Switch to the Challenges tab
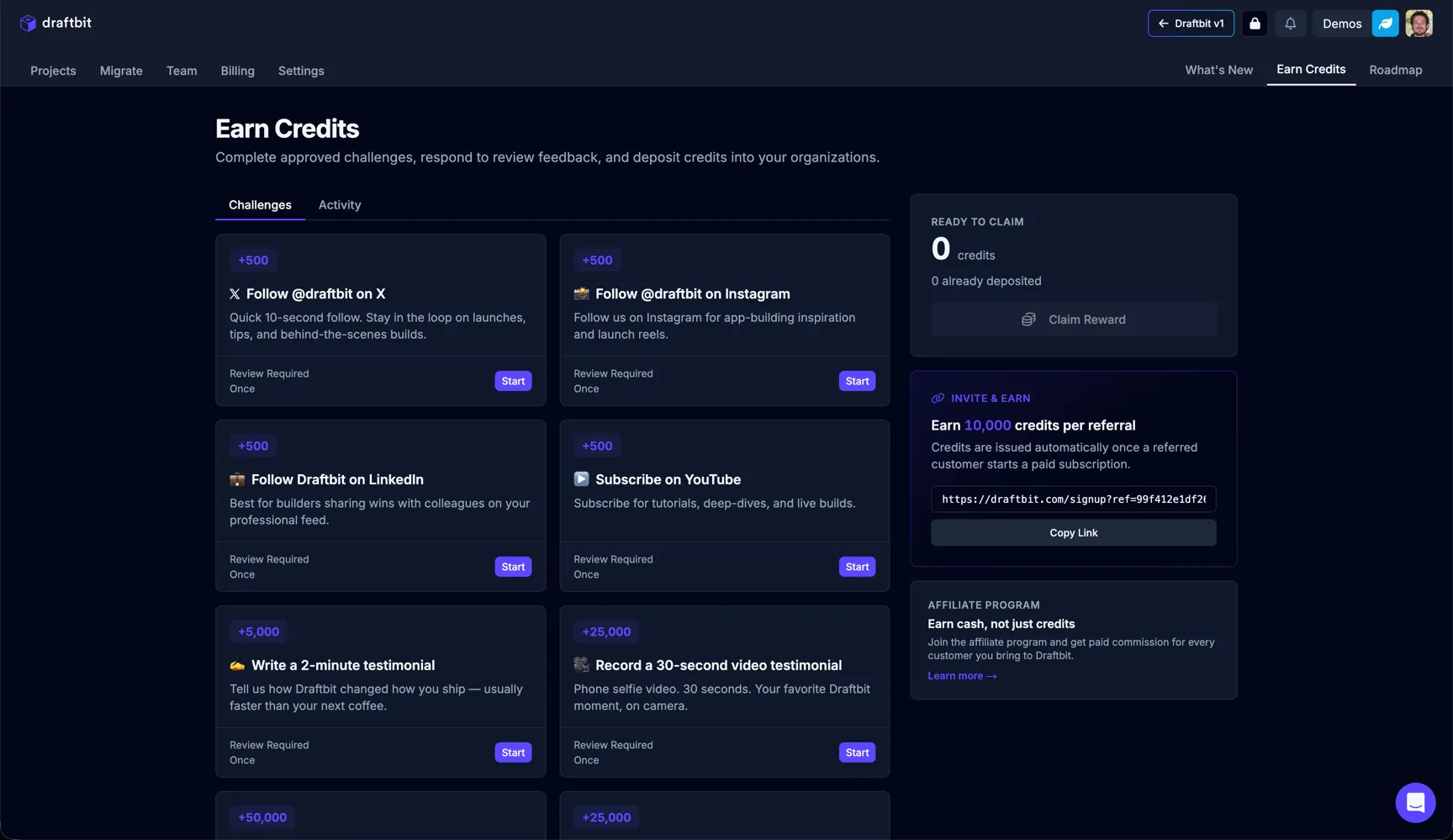Viewport: 1453px width, 840px height. click(260, 205)
